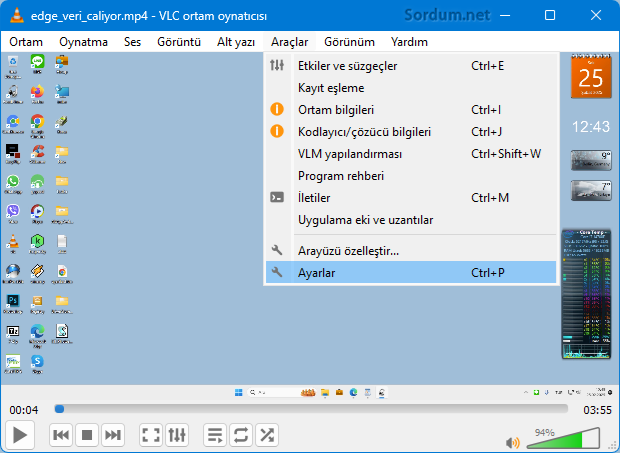Click orange info icon beside Ortam bilgileri
The image size is (620, 453).
(277, 109)
